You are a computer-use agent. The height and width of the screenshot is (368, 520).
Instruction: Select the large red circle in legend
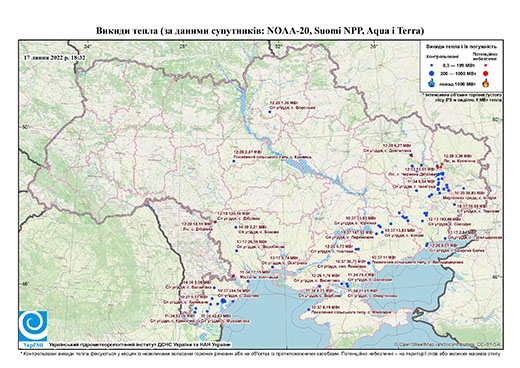pyautogui.click(x=486, y=73)
